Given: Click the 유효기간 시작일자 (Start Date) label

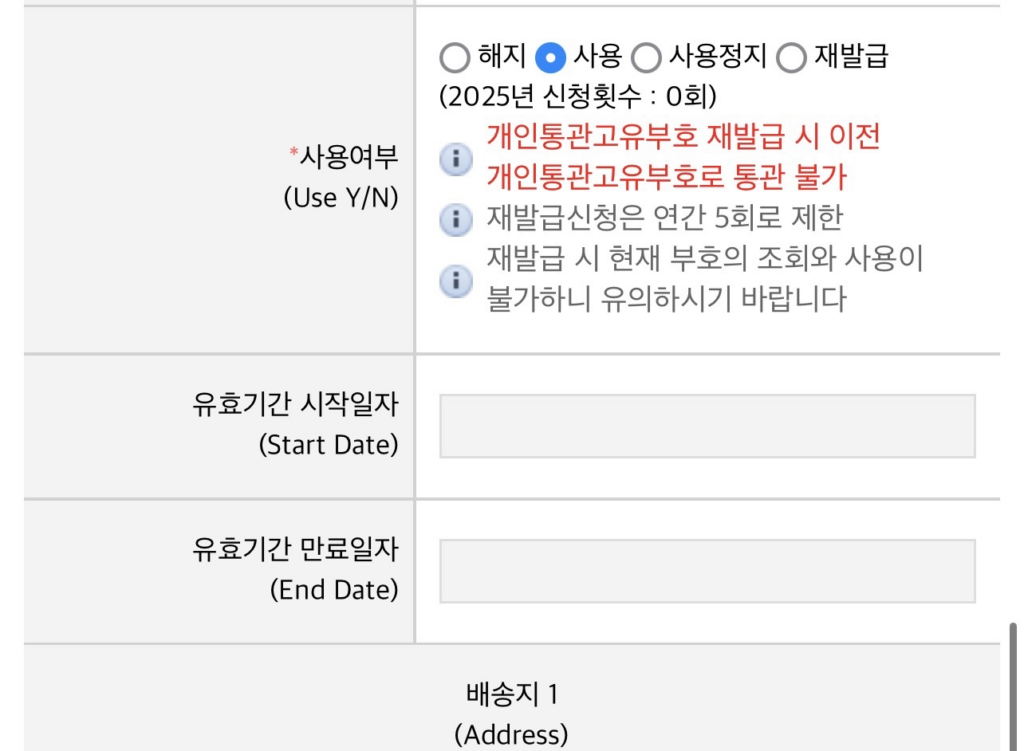Looking at the screenshot, I should coord(295,425).
